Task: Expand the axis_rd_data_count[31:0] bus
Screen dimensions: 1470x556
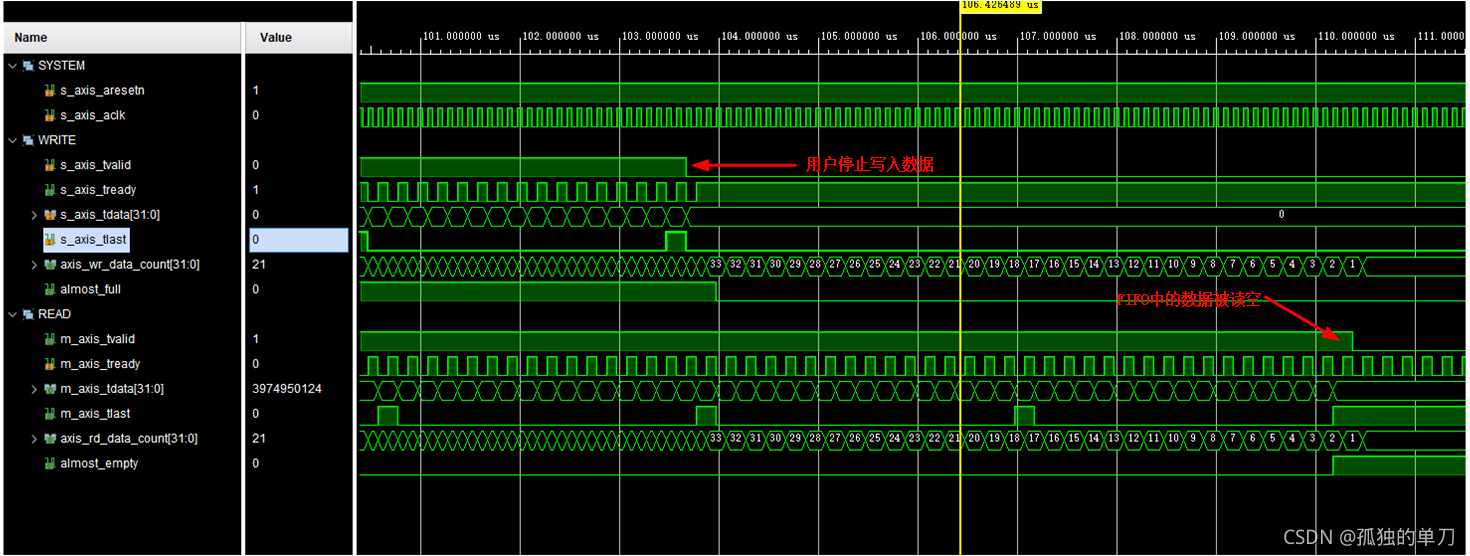Action: point(34,439)
